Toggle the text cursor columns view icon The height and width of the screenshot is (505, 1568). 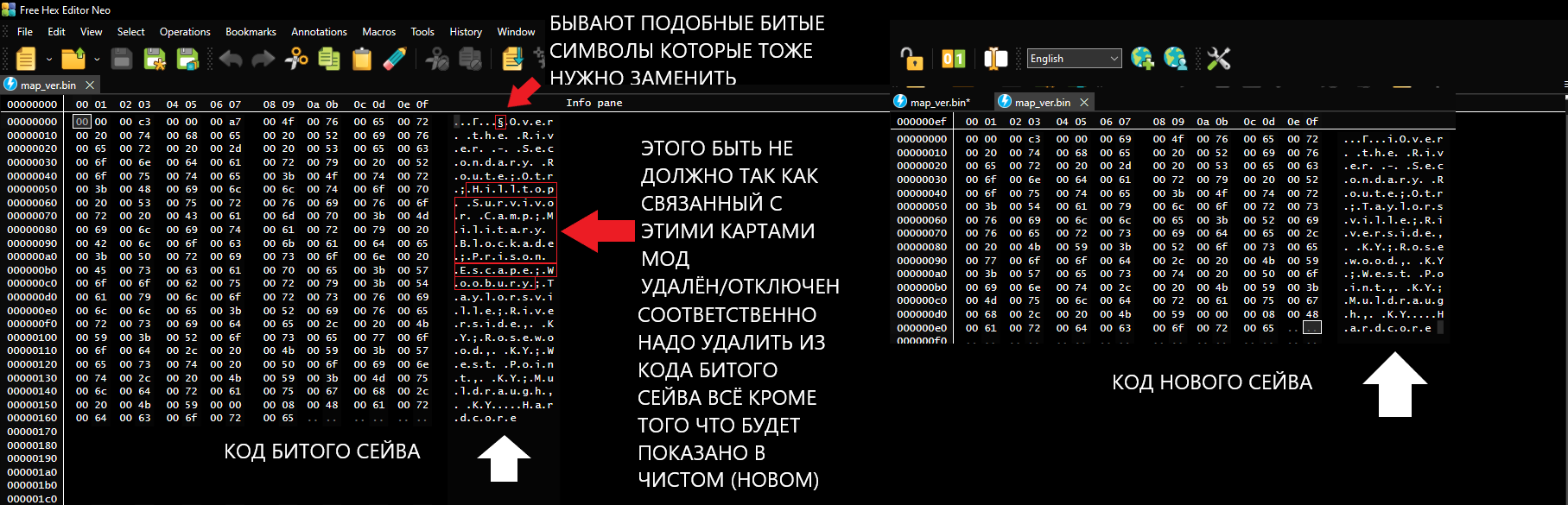tap(995, 59)
